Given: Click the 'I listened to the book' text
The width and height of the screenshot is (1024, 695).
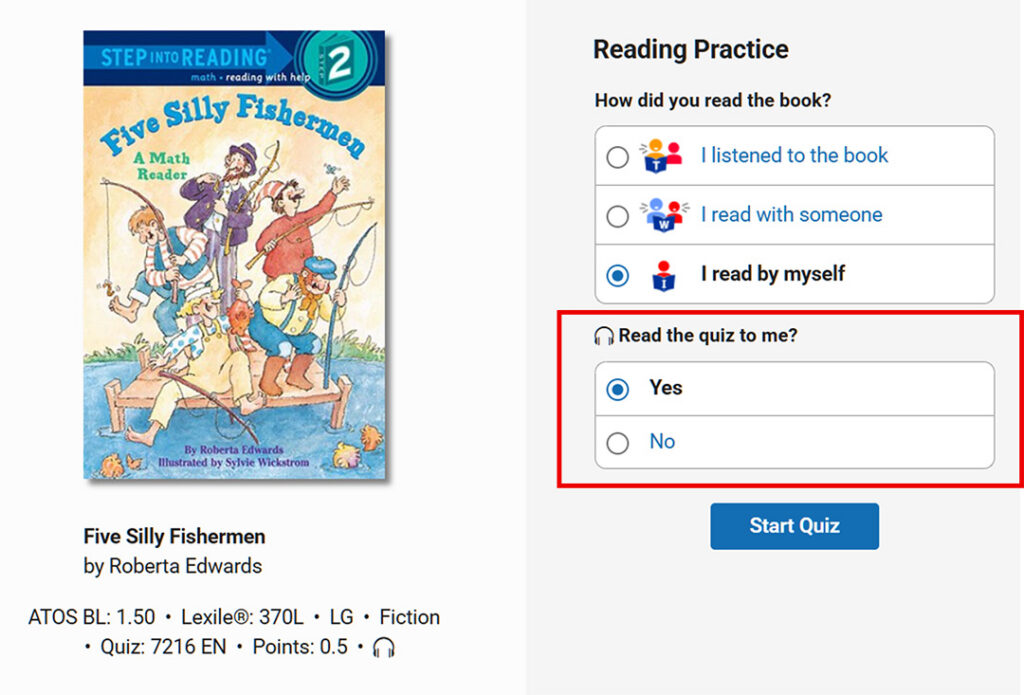Looking at the screenshot, I should coord(794,155).
